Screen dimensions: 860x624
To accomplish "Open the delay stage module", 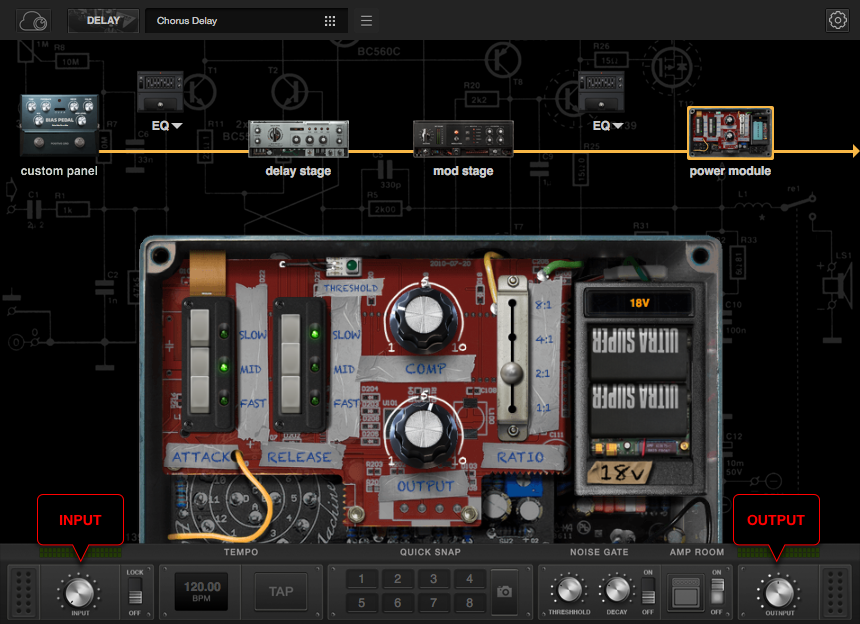I will pyautogui.click(x=298, y=139).
